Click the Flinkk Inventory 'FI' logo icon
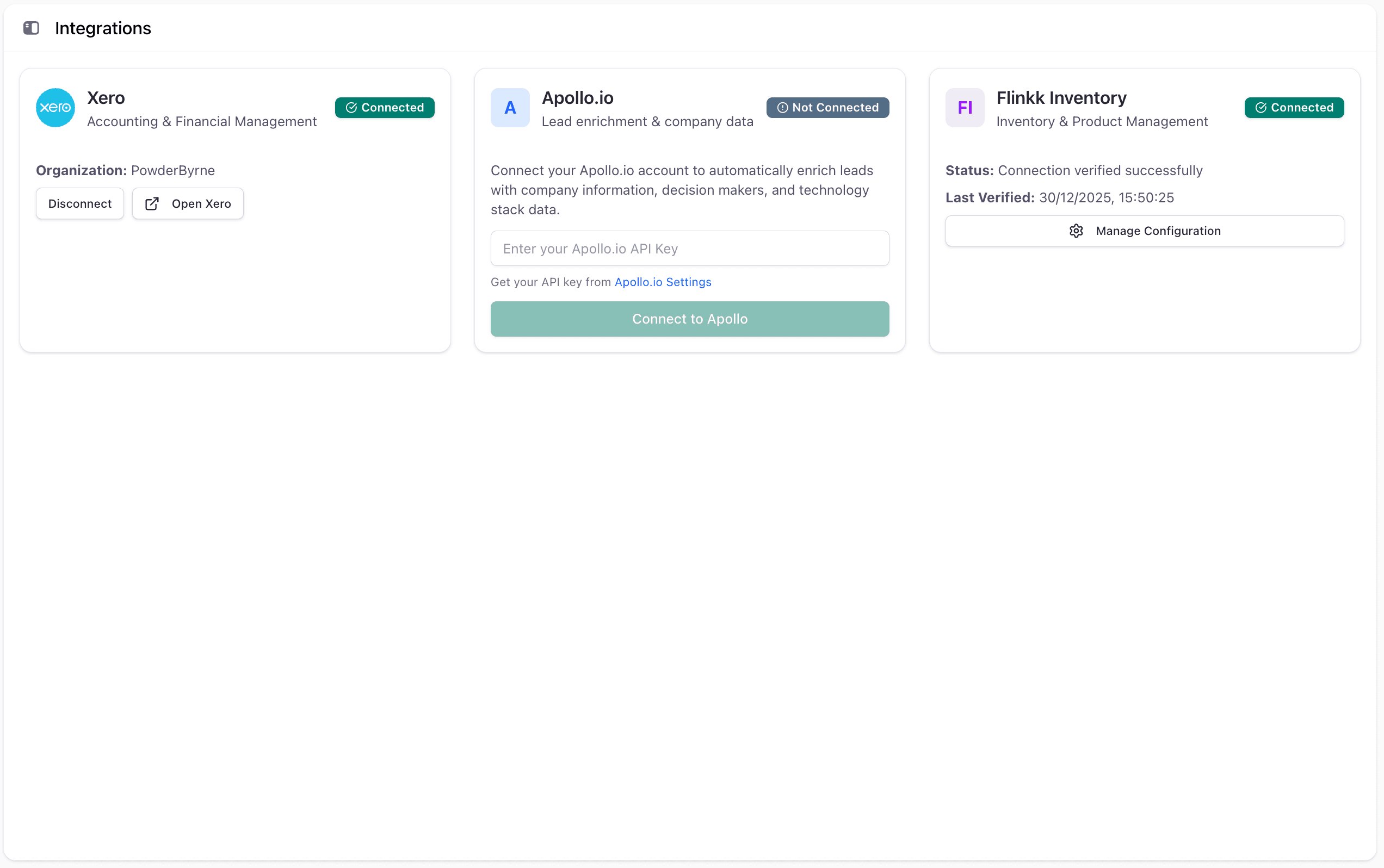Screen dimensions: 1384x868 [x=965, y=107]
